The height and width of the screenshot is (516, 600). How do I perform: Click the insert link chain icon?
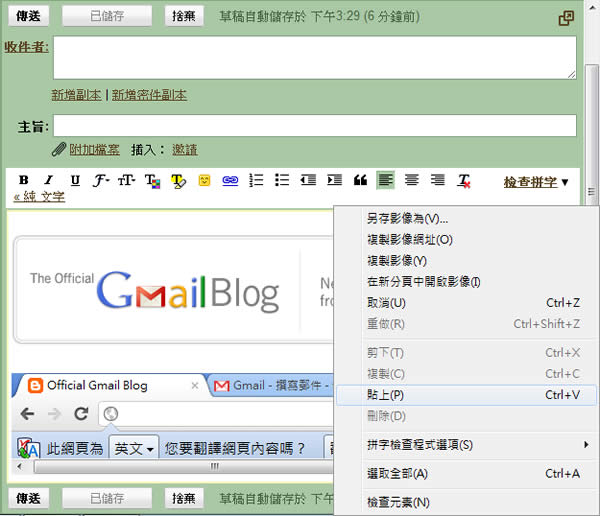[230, 181]
